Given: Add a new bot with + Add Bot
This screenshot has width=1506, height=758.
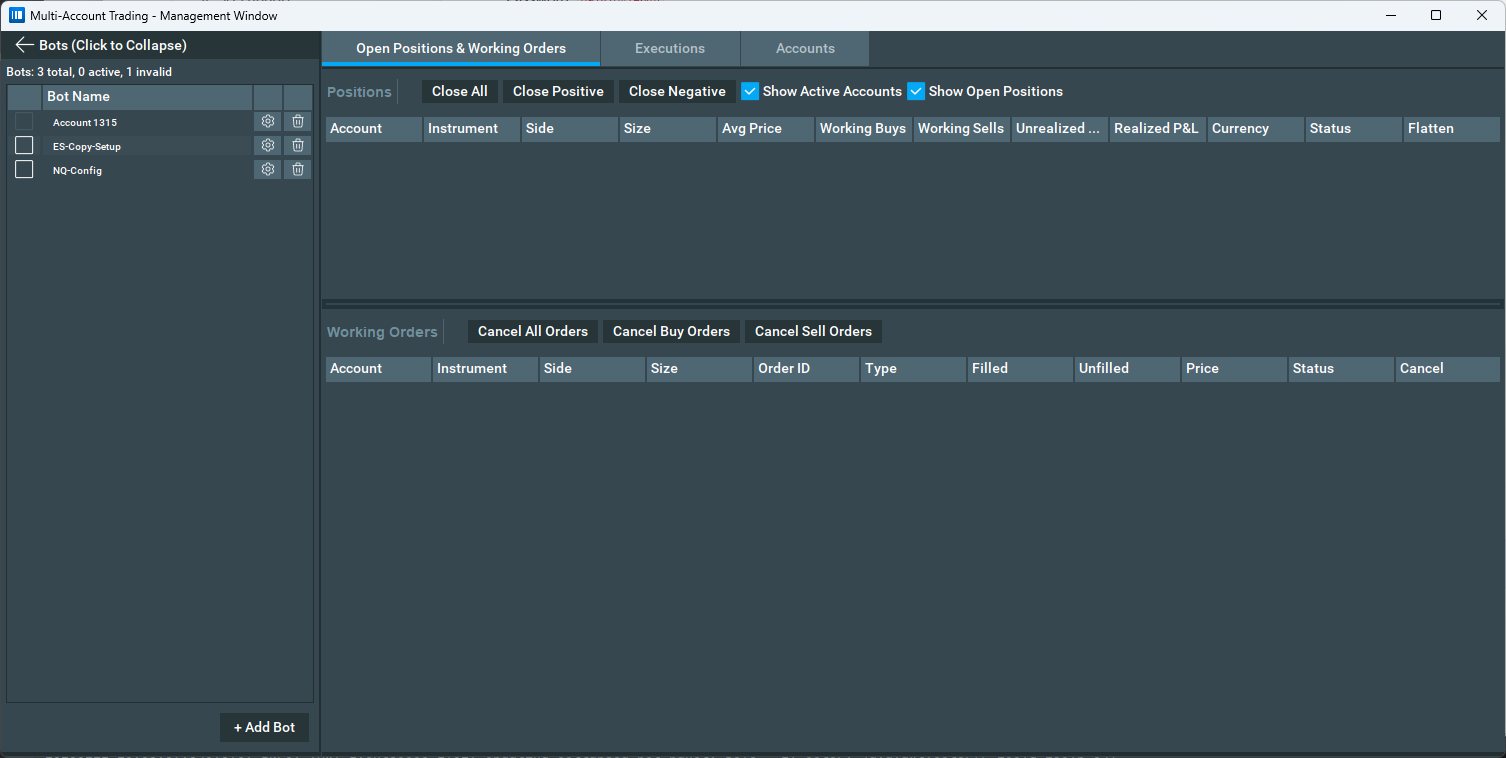Looking at the screenshot, I should pos(264,727).
